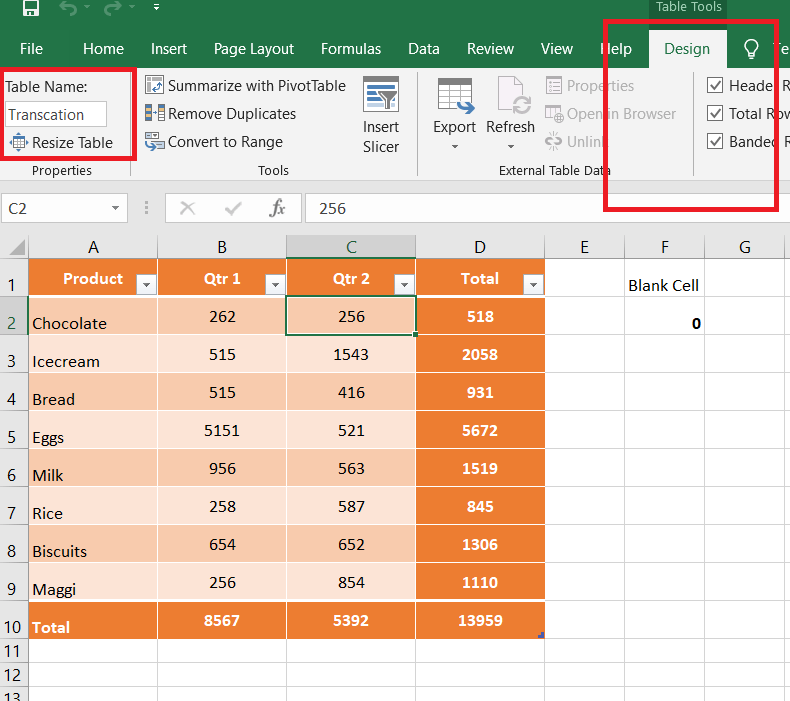This screenshot has width=790, height=701.
Task: Open the File tab
Action: (31, 49)
